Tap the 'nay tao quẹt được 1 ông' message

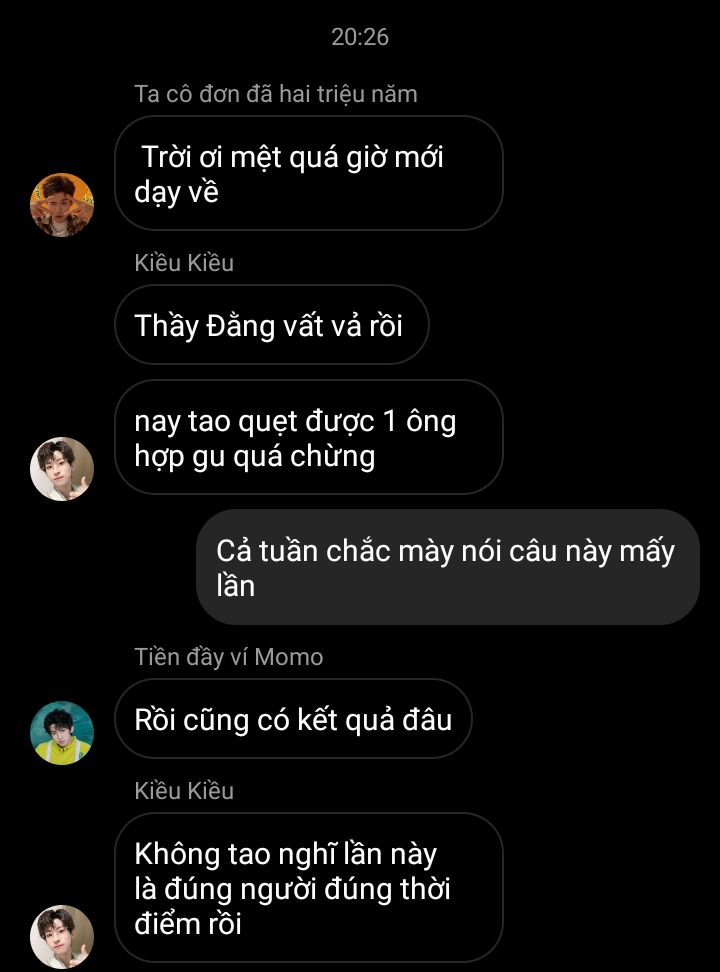pyautogui.click(x=309, y=437)
